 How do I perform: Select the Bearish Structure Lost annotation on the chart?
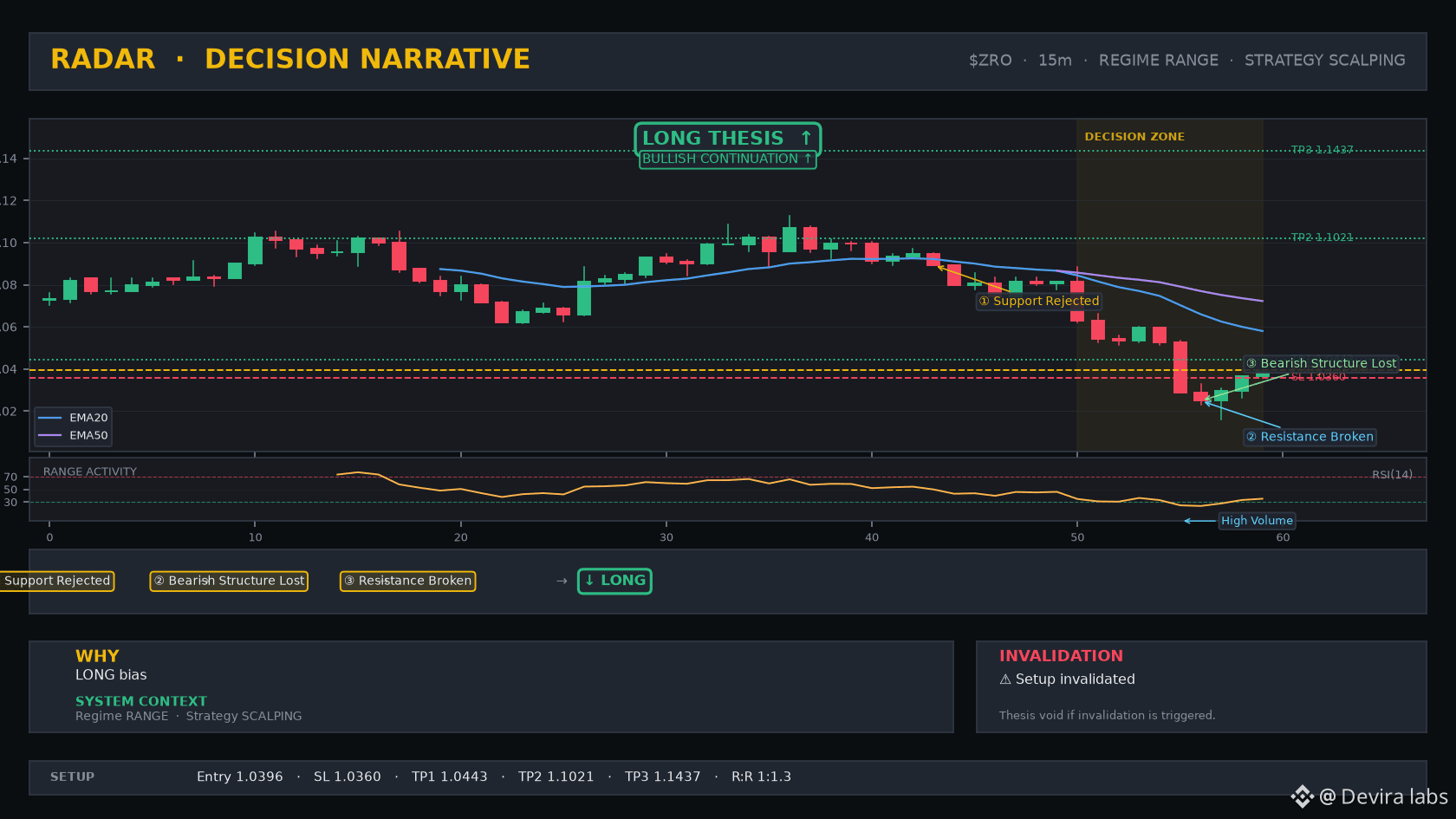(1322, 363)
